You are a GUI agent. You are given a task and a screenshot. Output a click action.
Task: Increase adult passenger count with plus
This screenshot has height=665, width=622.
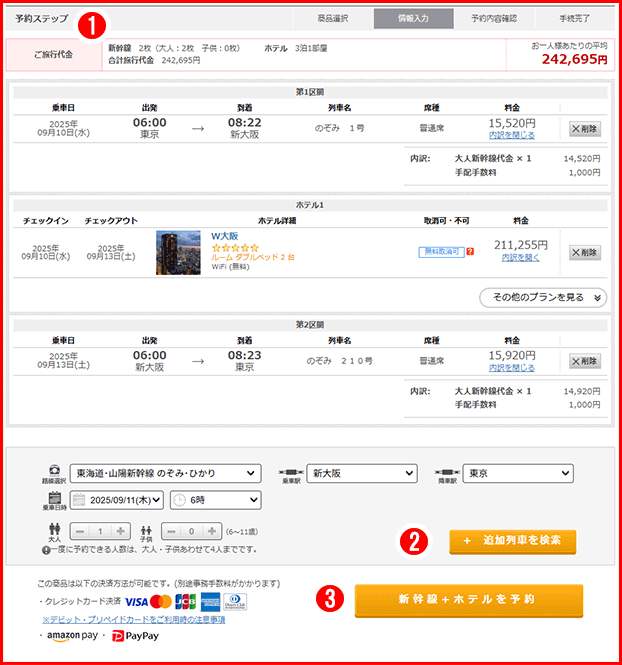(x=121, y=532)
